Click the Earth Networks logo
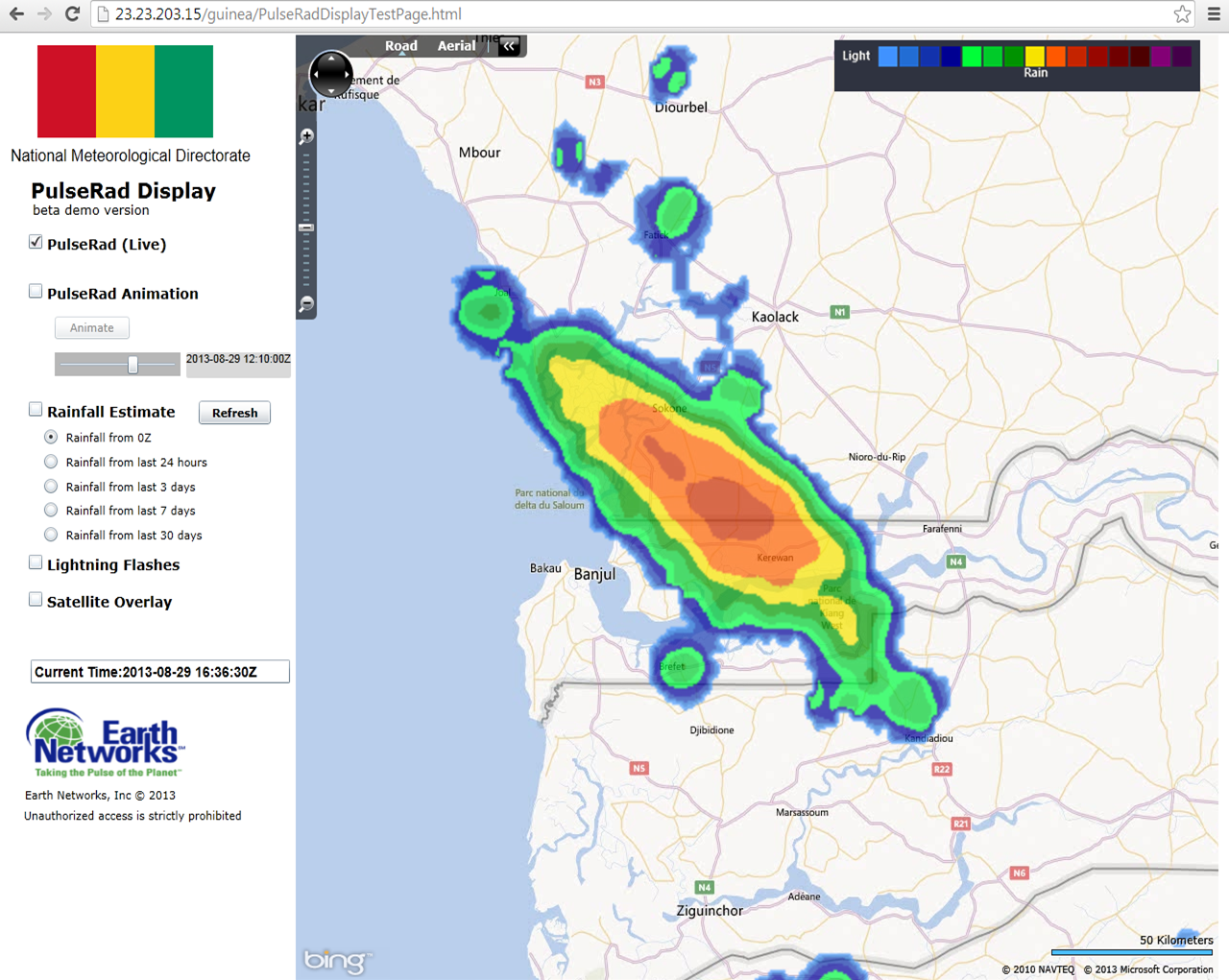 coord(106,743)
